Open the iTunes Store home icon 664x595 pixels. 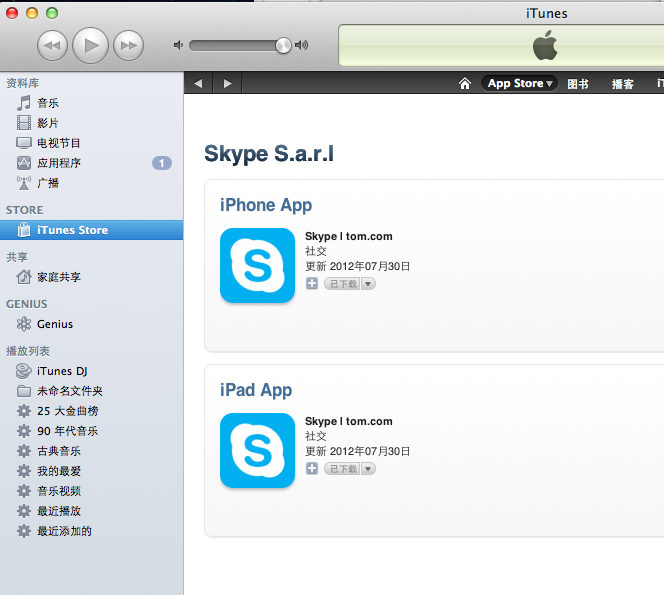click(465, 83)
